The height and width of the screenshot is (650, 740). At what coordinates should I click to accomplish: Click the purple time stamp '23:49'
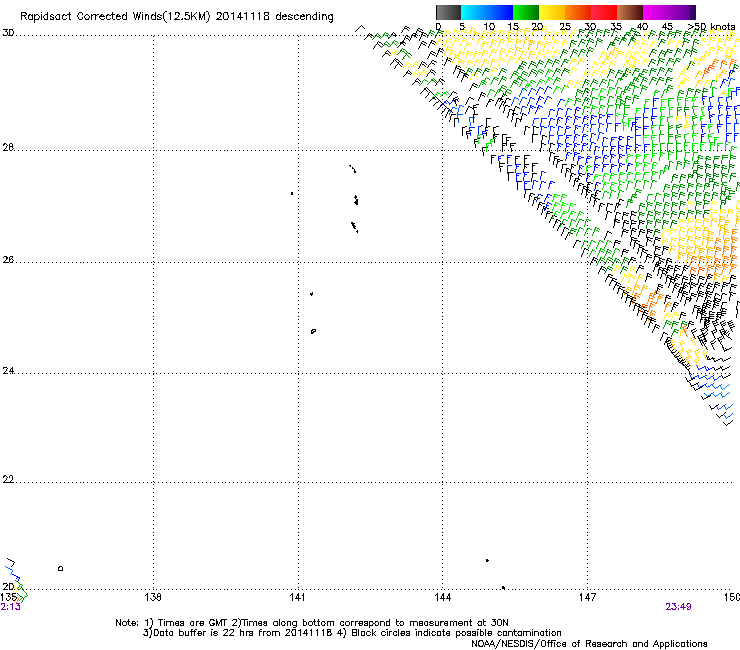click(678, 607)
